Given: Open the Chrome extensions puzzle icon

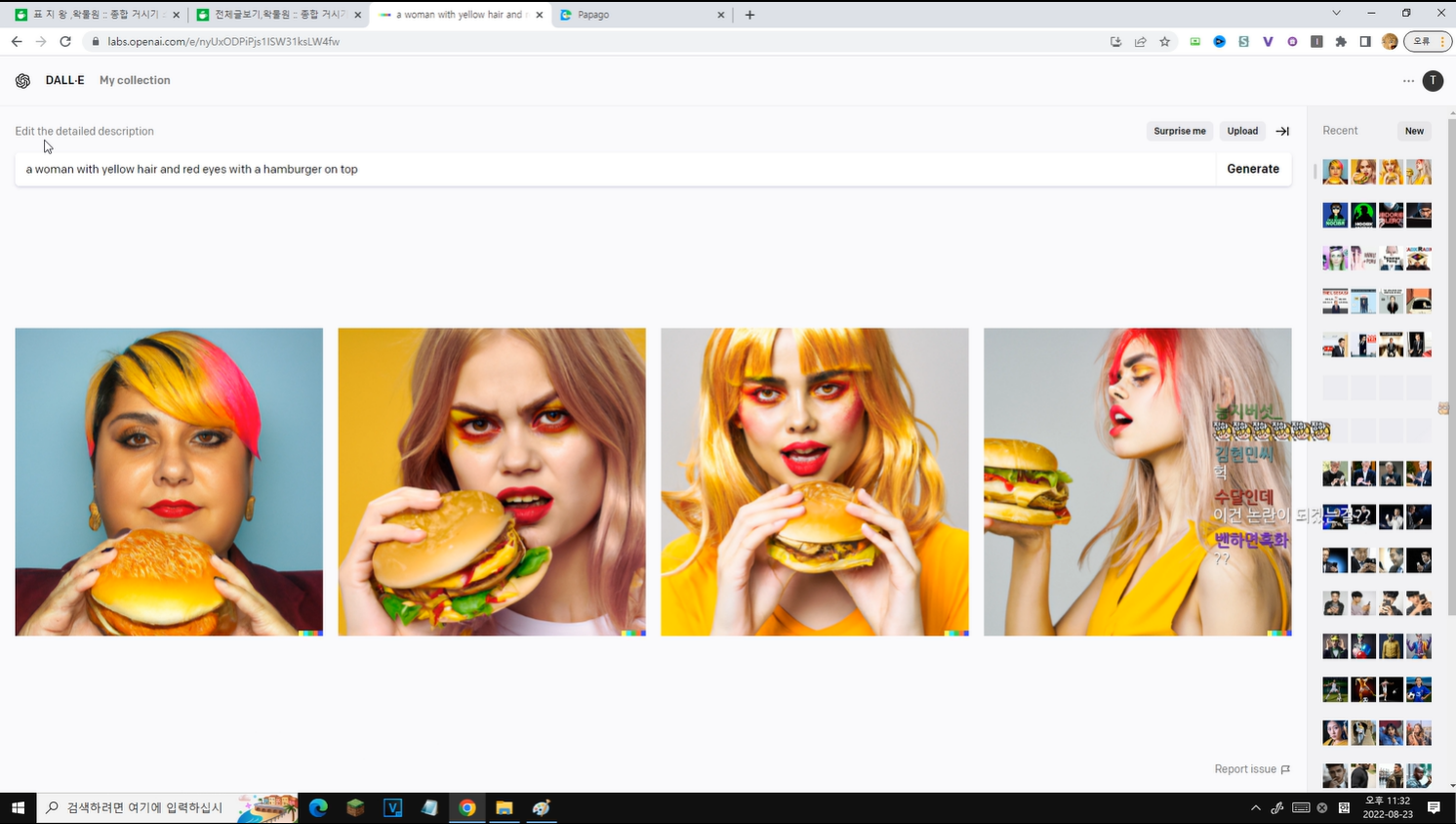Looking at the screenshot, I should coord(1341,42).
